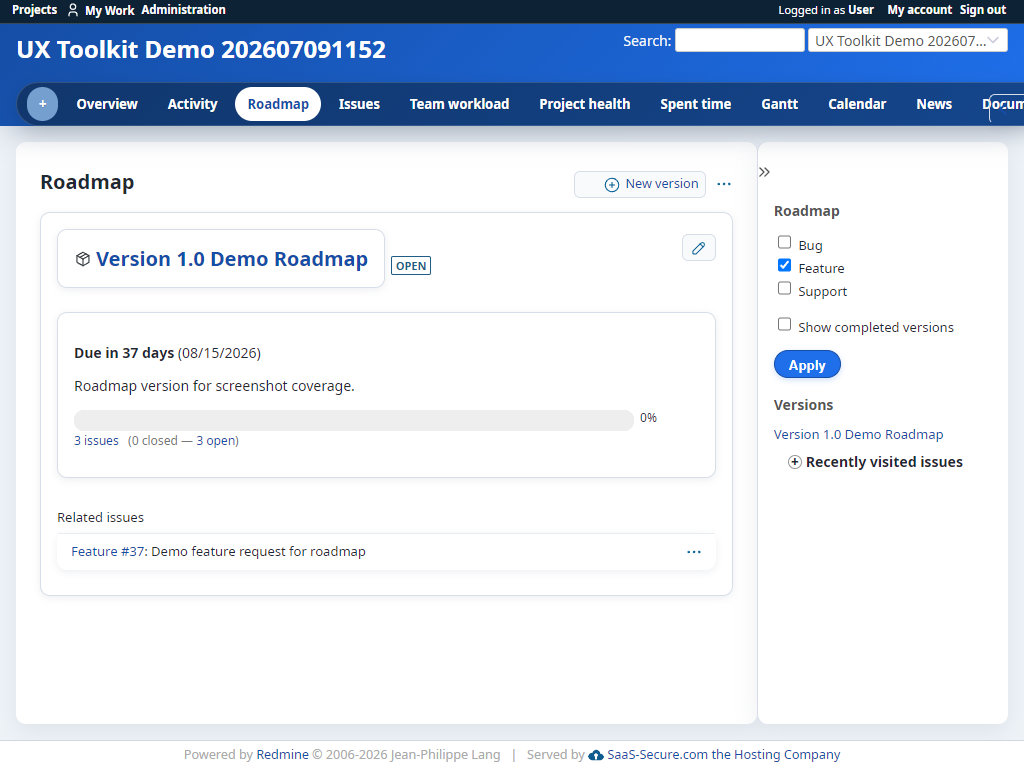Click Sign out link
Image resolution: width=1024 pixels, height=768 pixels.
tap(983, 10)
